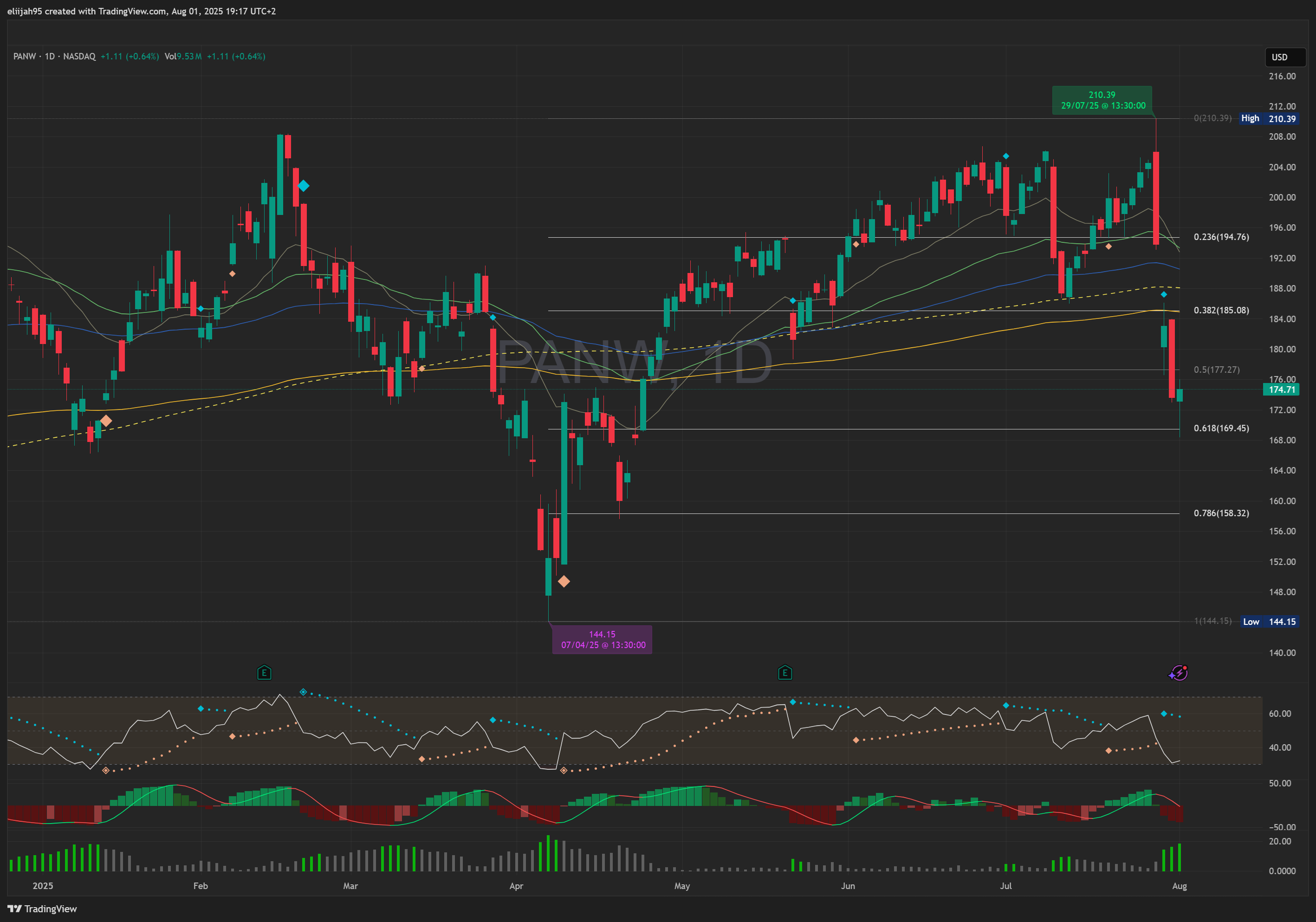The image size is (1316, 922).
Task: Click the Mar label on the time axis
Action: click(x=350, y=886)
